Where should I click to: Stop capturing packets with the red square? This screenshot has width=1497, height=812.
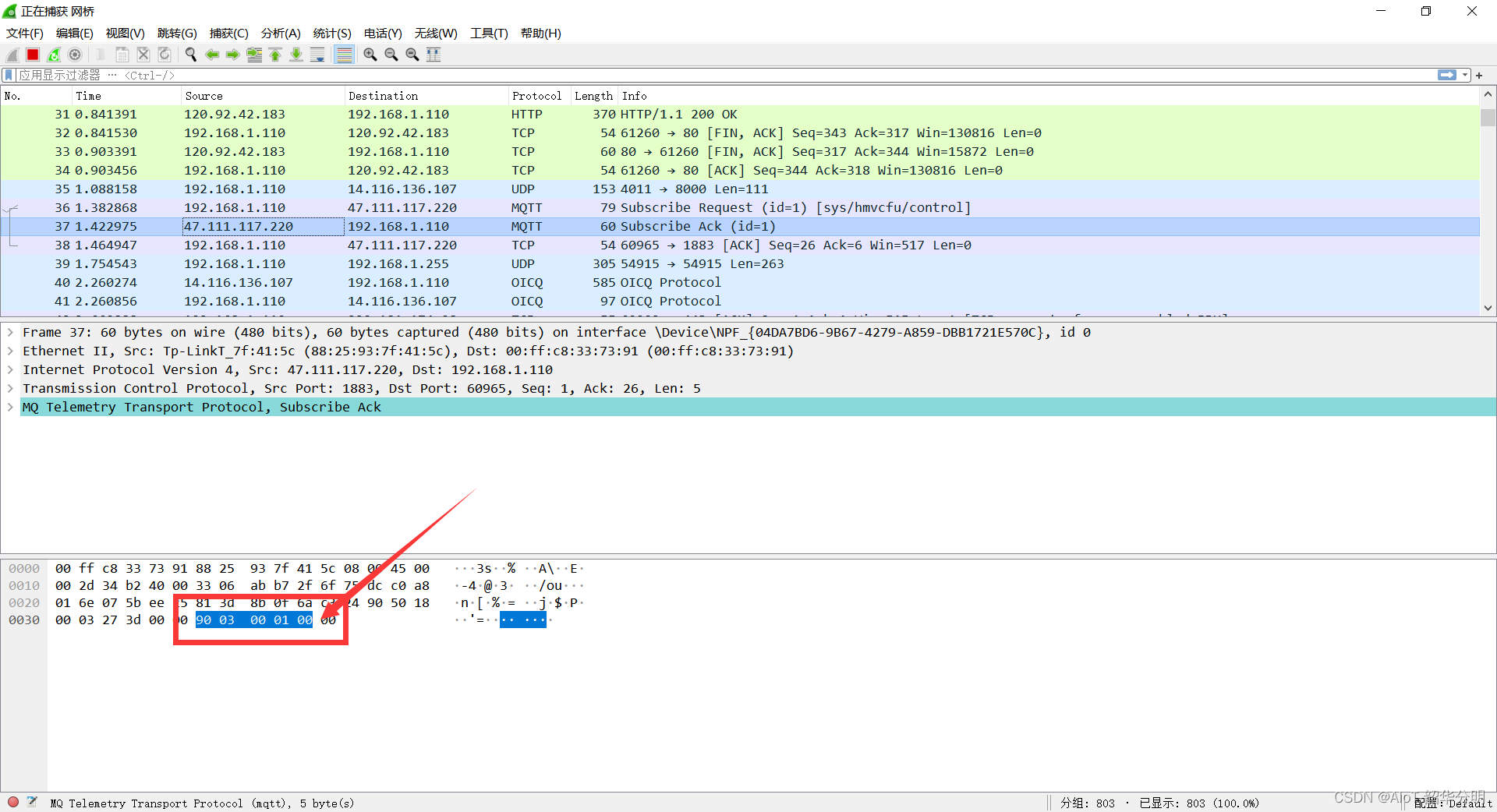pyautogui.click(x=33, y=55)
